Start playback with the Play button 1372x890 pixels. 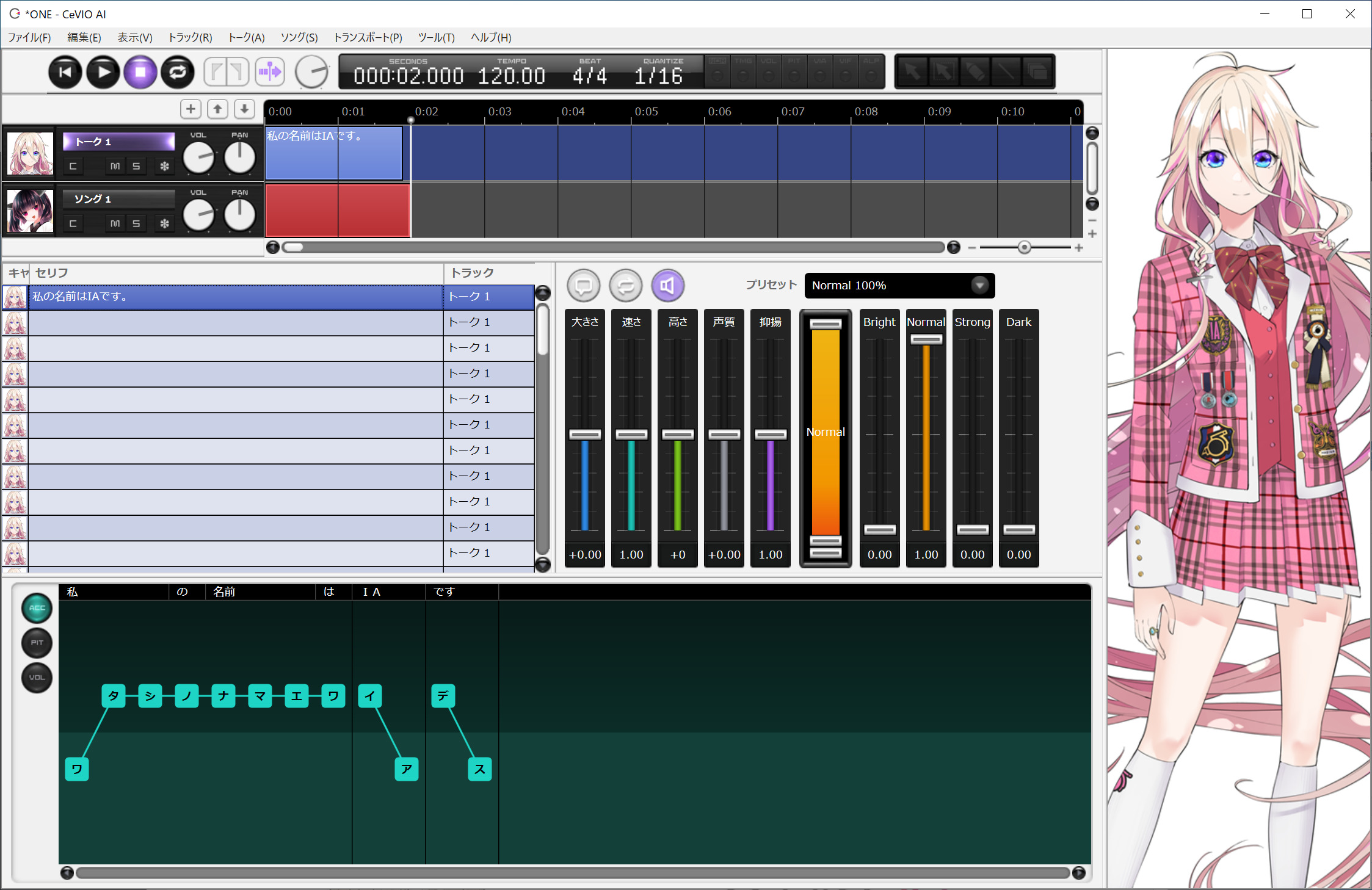[x=103, y=72]
